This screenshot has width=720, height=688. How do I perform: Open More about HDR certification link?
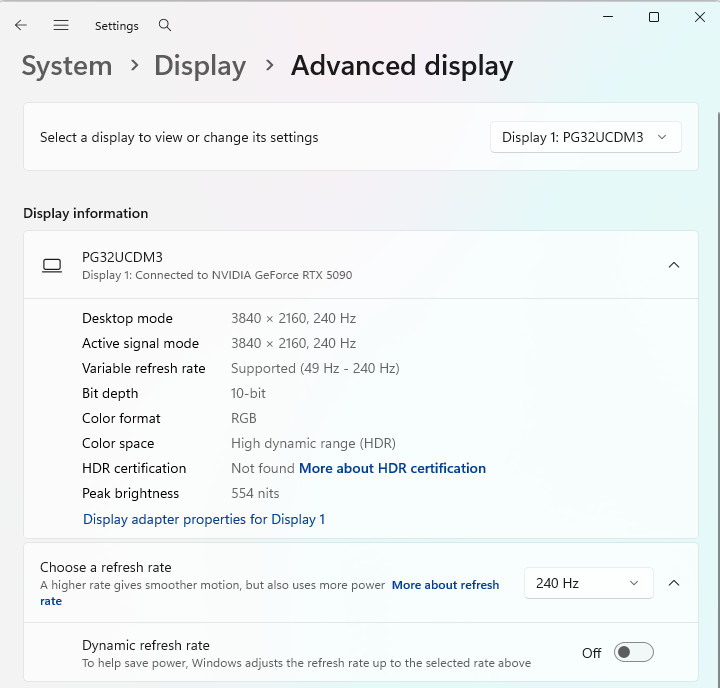tap(392, 468)
